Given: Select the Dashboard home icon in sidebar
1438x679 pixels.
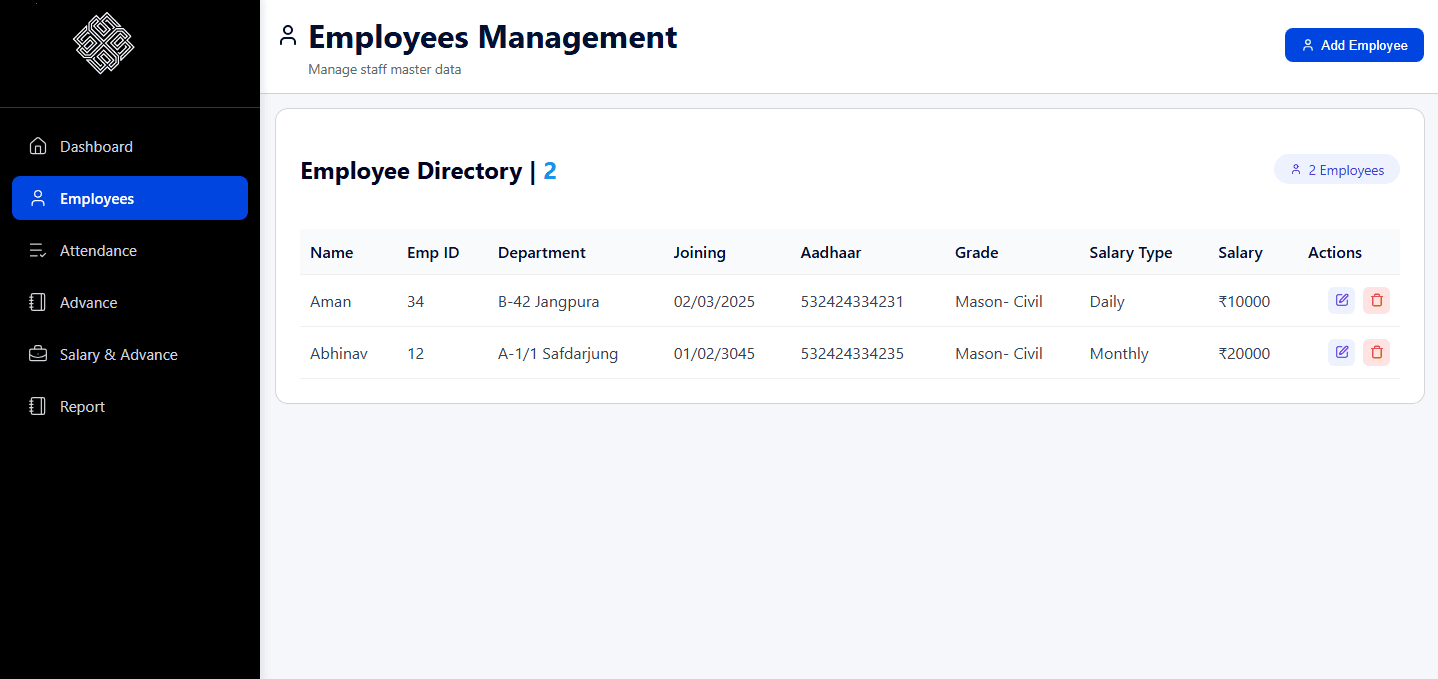Looking at the screenshot, I should point(37,146).
